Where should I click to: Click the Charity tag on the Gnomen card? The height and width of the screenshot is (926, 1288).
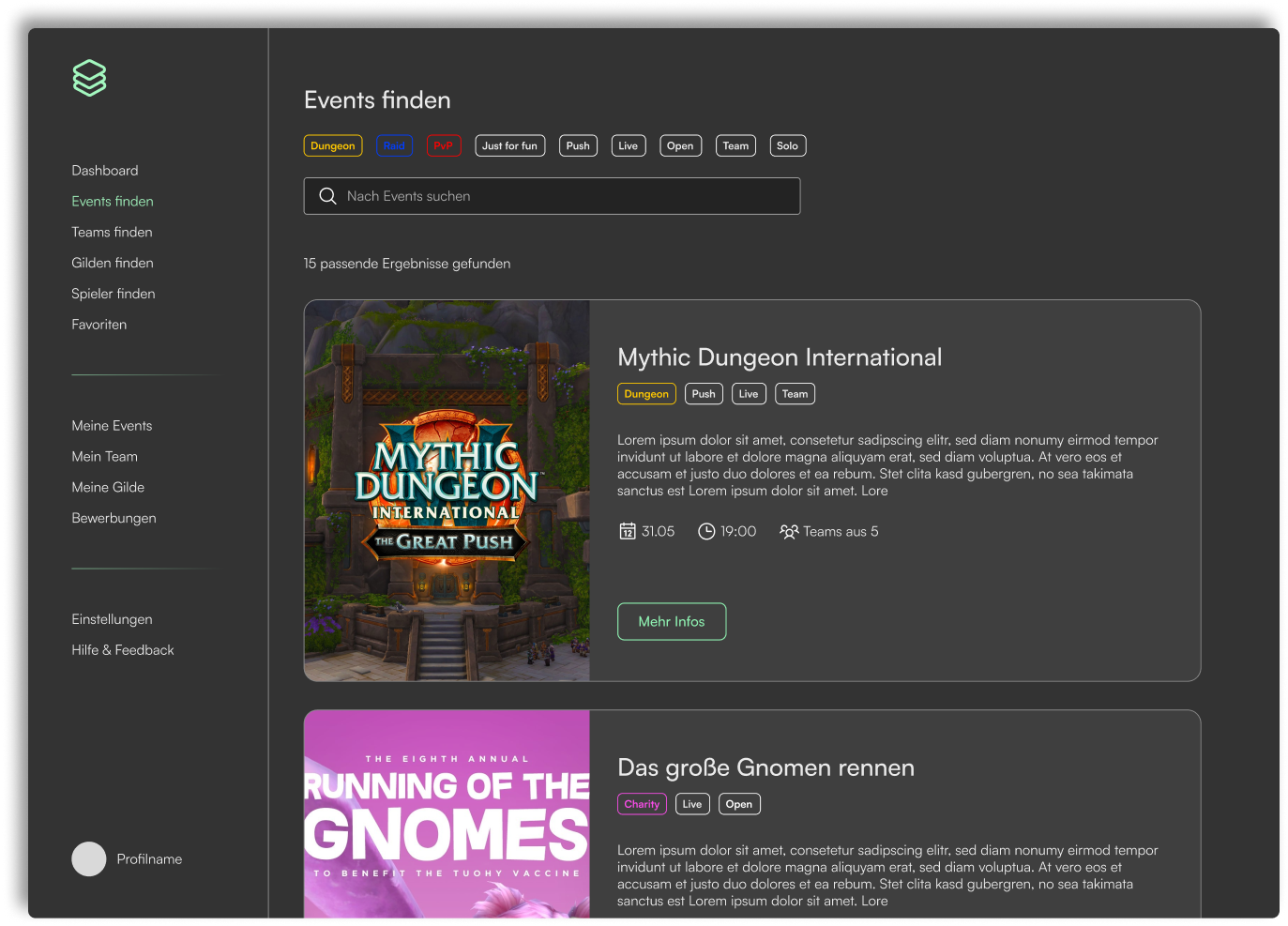pos(642,804)
